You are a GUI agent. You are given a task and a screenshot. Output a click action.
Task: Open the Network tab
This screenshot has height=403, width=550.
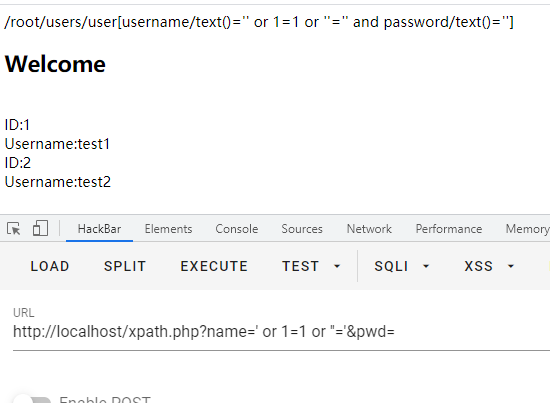[x=369, y=229]
